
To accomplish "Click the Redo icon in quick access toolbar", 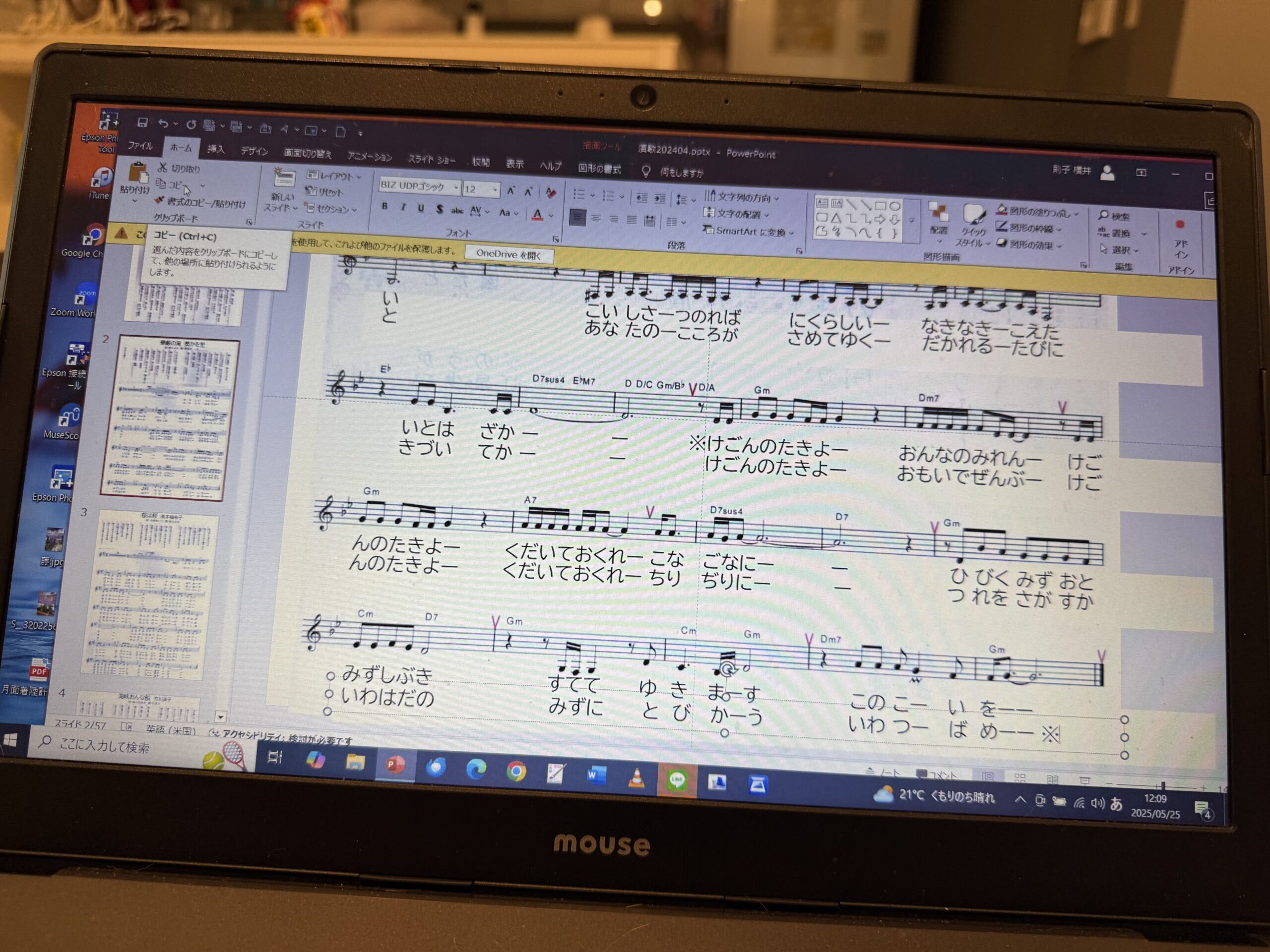I will pyautogui.click(x=191, y=124).
